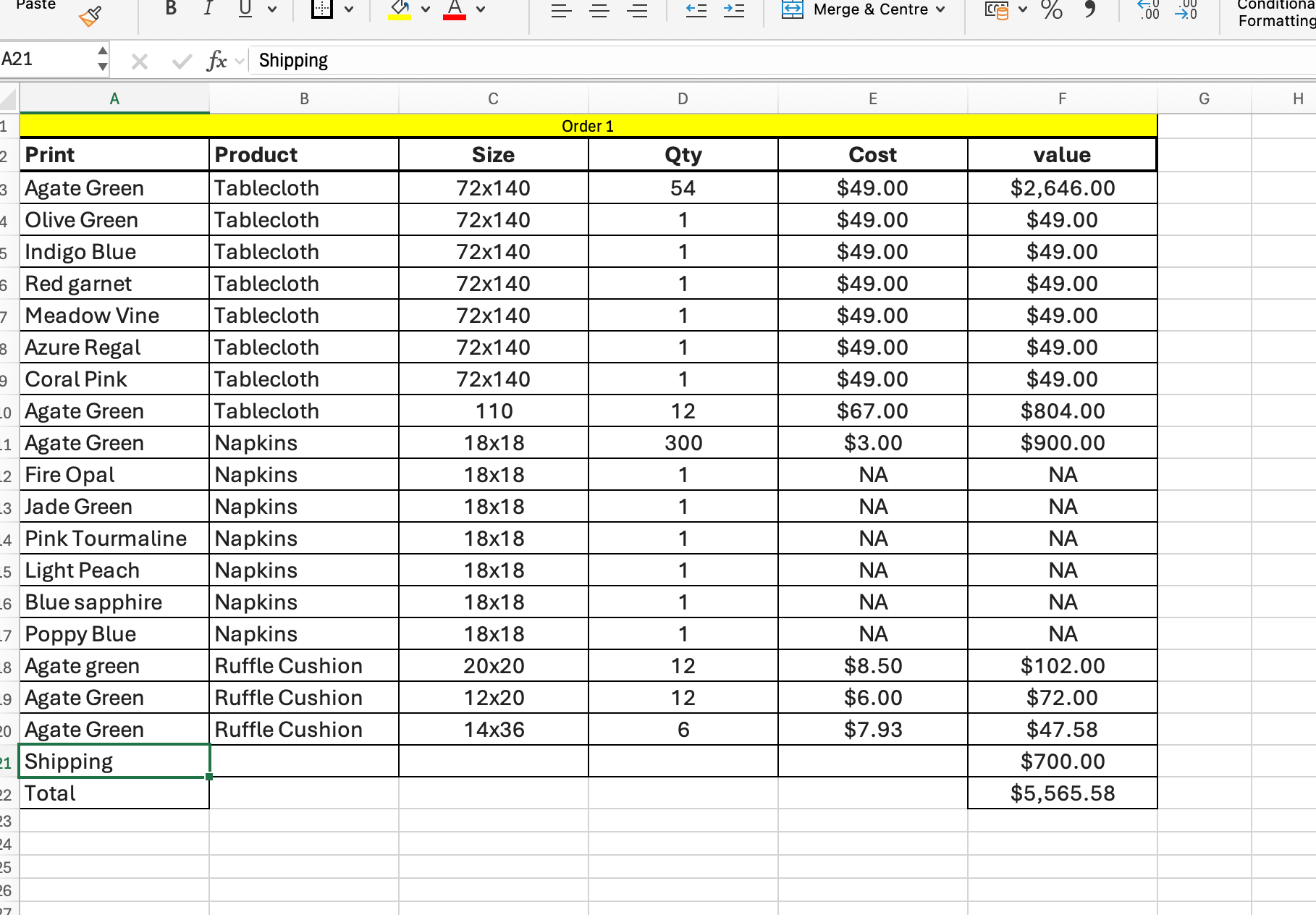Open the underline style dropdown arrow

pos(272,9)
